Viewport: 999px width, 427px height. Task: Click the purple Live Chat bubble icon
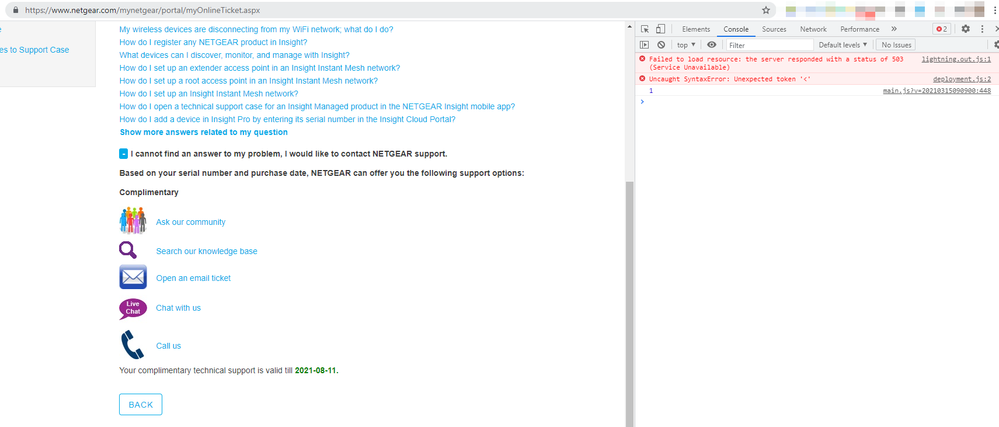133,308
